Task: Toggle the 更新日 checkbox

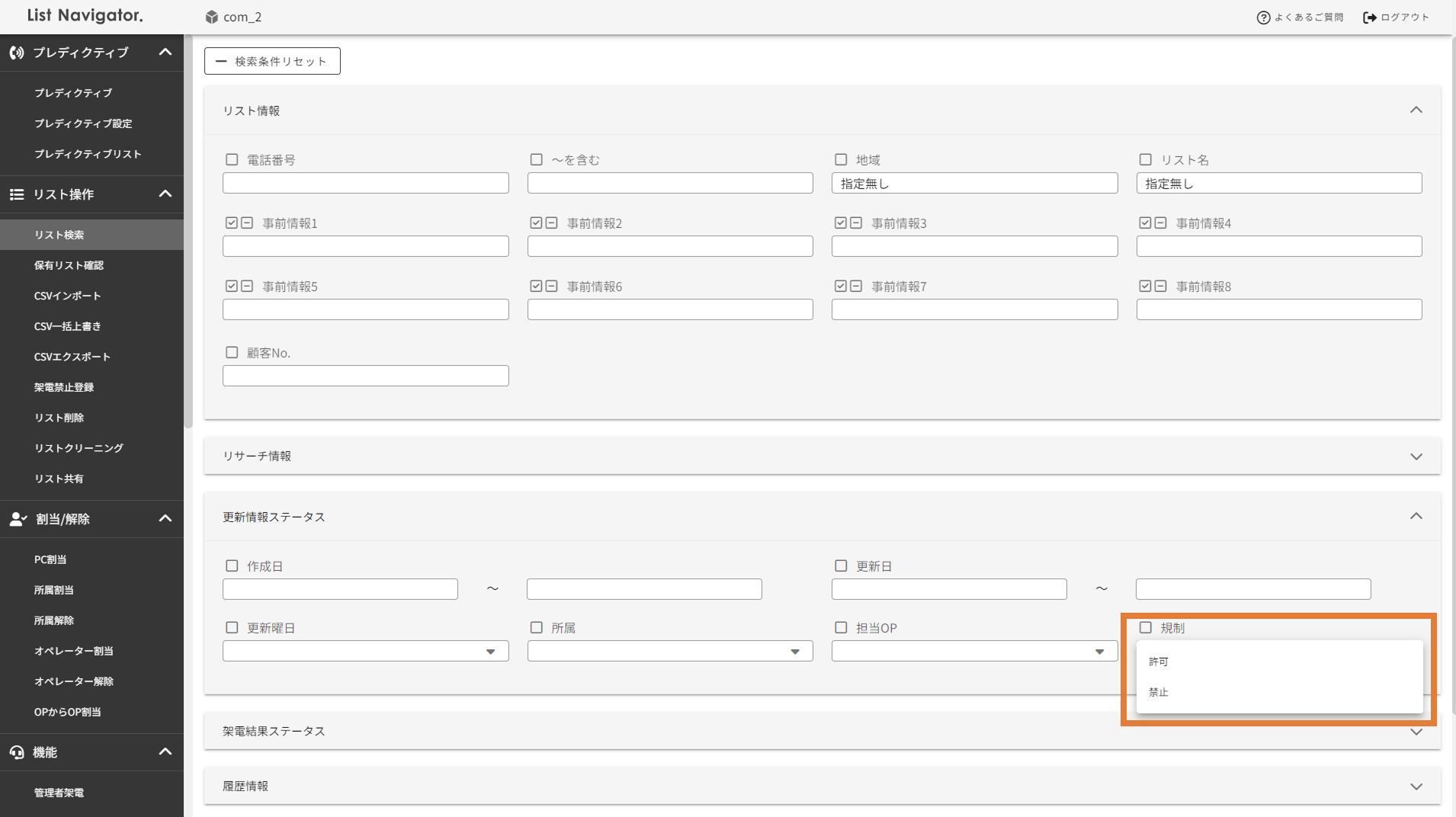Action: tap(841, 566)
